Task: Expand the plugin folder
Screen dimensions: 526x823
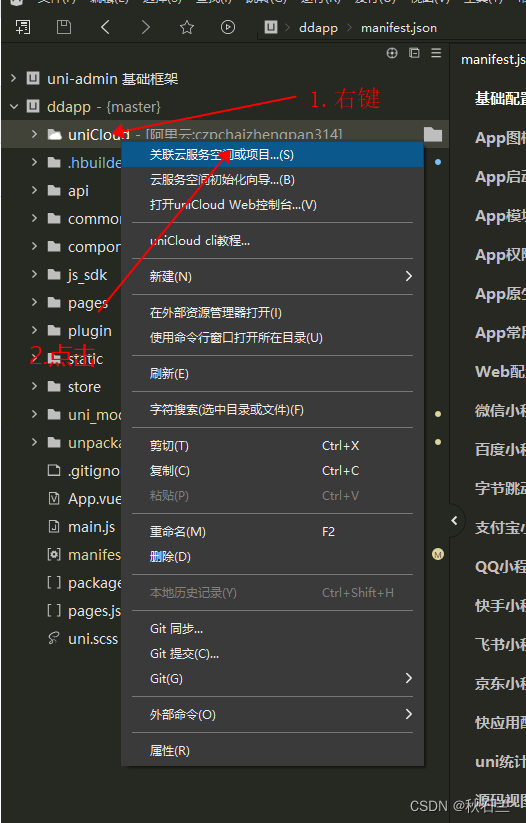Action: click(x=34, y=330)
